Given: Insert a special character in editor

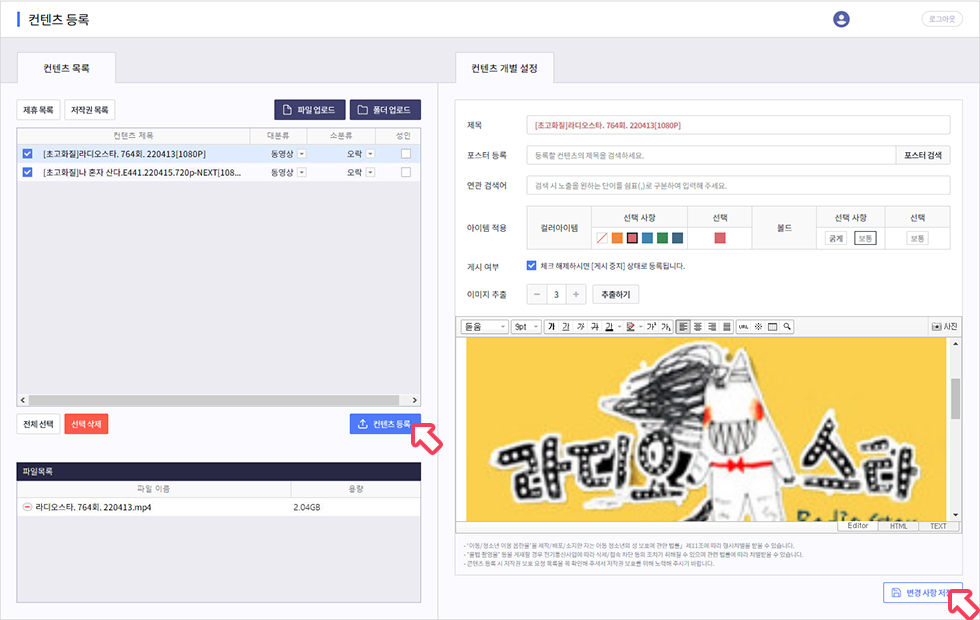Looking at the screenshot, I should (758, 327).
